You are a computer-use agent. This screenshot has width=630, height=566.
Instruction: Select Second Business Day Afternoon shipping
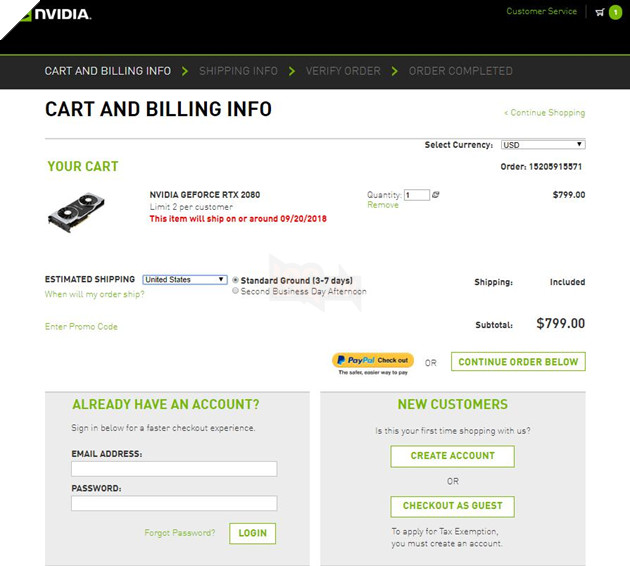pos(236,292)
